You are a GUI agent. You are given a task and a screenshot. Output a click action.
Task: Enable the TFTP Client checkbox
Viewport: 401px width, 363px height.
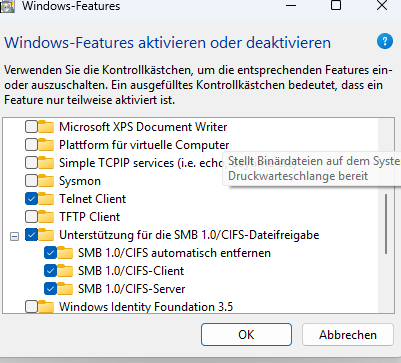(31, 217)
